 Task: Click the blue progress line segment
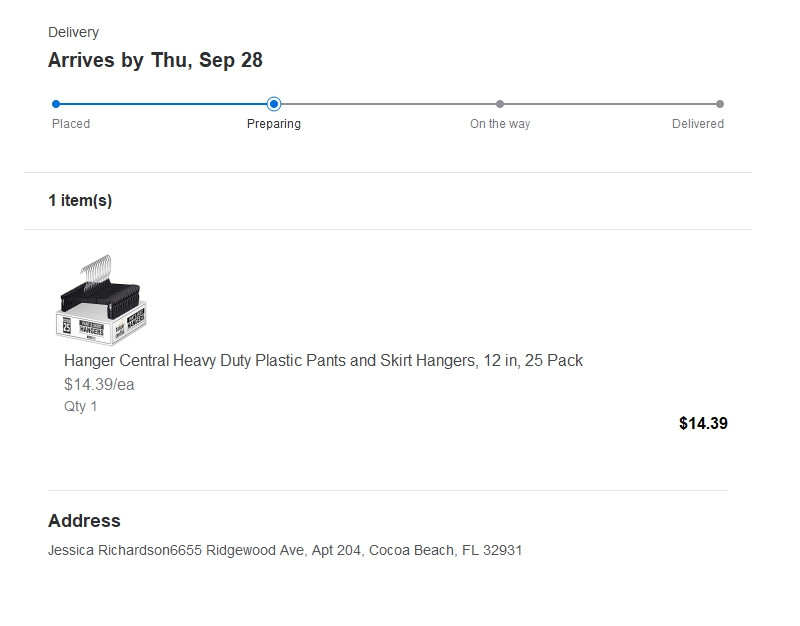tap(165, 103)
